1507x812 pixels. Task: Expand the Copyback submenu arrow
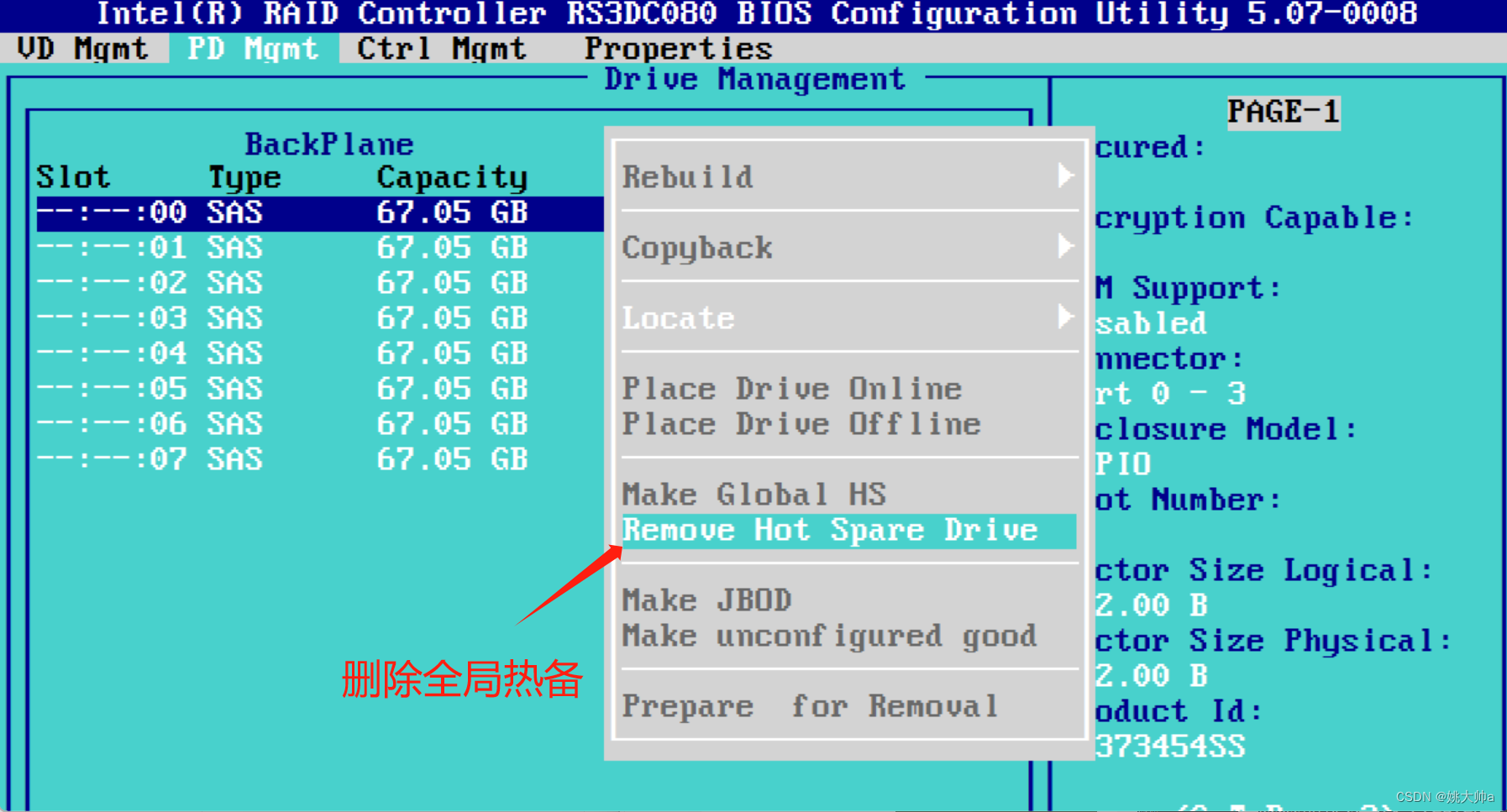[1066, 246]
